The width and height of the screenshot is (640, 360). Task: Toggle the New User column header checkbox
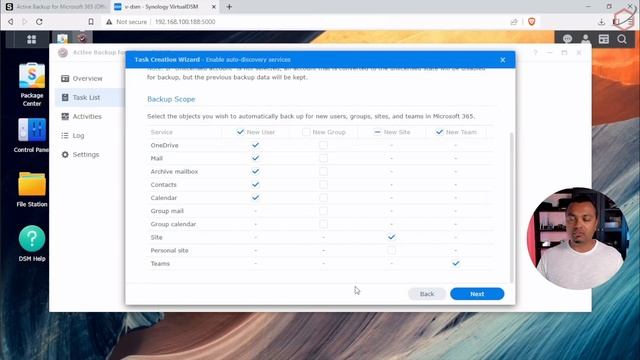[x=240, y=132]
